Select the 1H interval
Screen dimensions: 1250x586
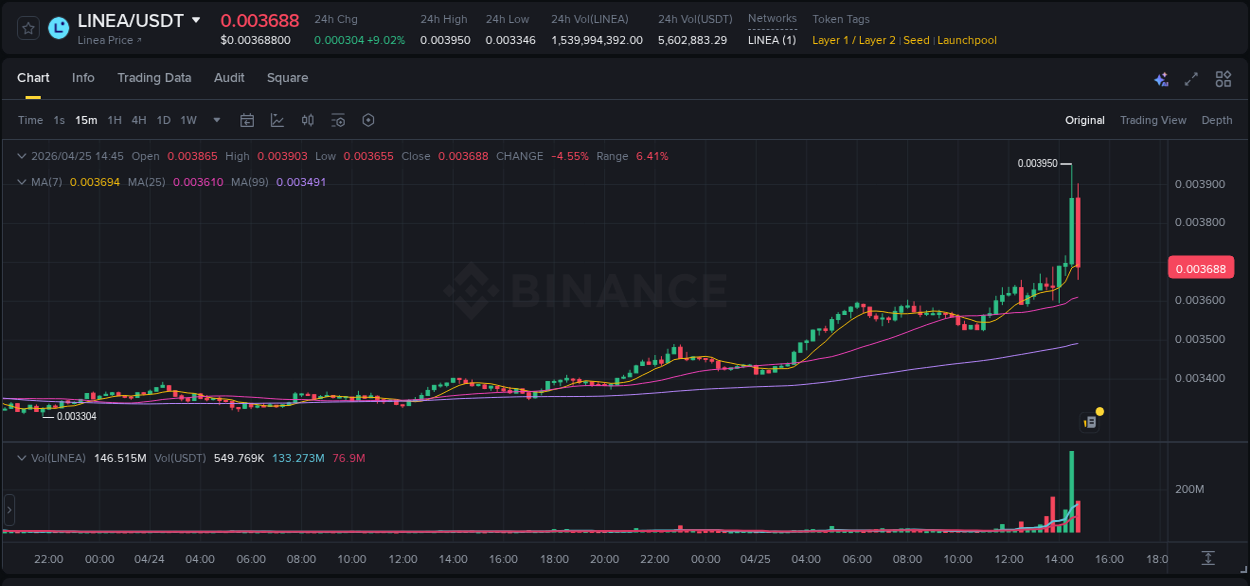pyautogui.click(x=114, y=120)
